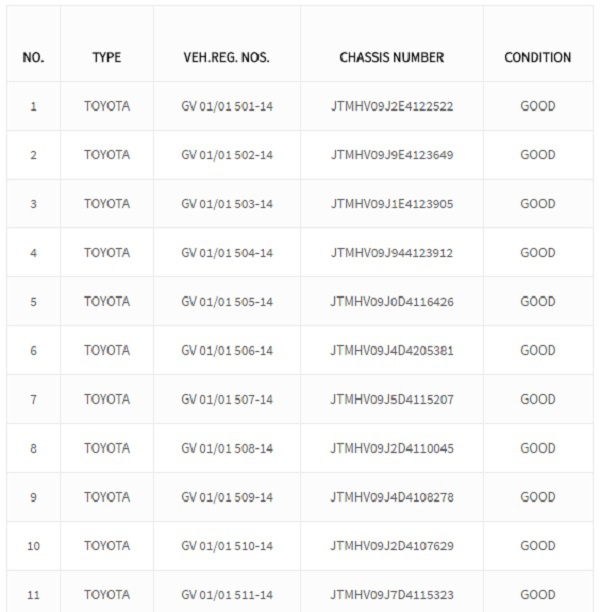Viewport: 600px width, 612px height.
Task: Click chassis number JTMHV09J7D4115323
Action: click(392, 595)
